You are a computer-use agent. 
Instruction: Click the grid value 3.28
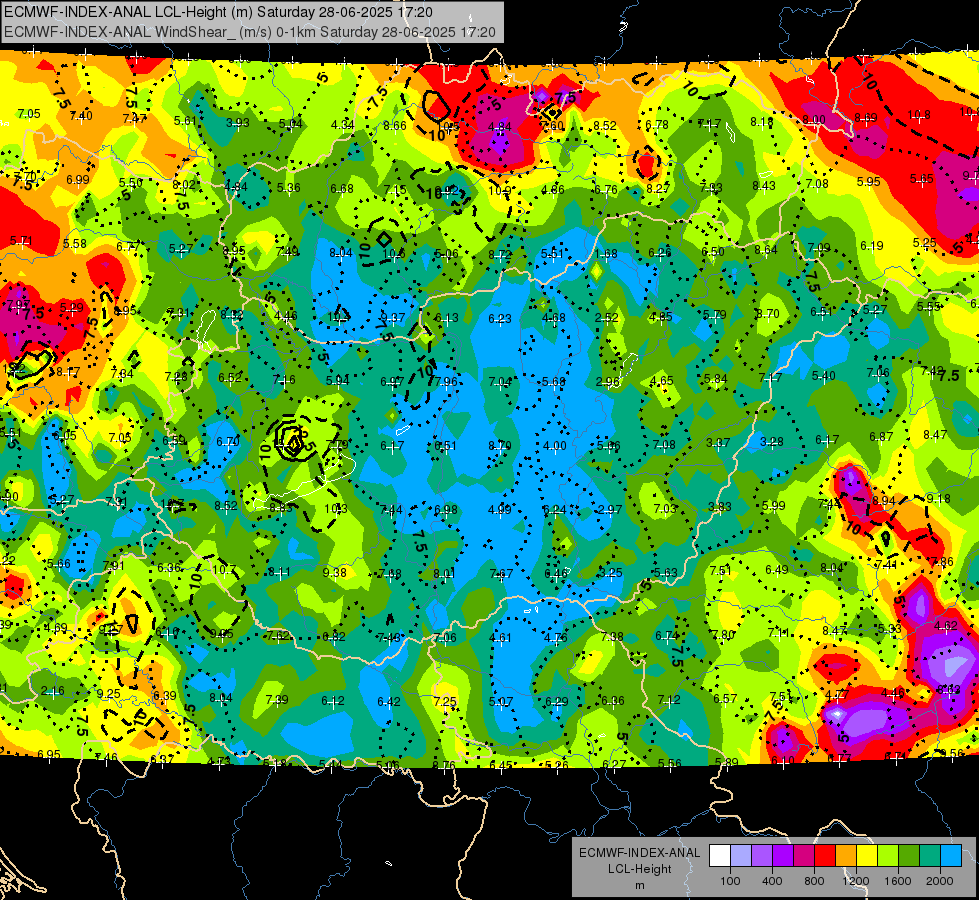[772, 442]
